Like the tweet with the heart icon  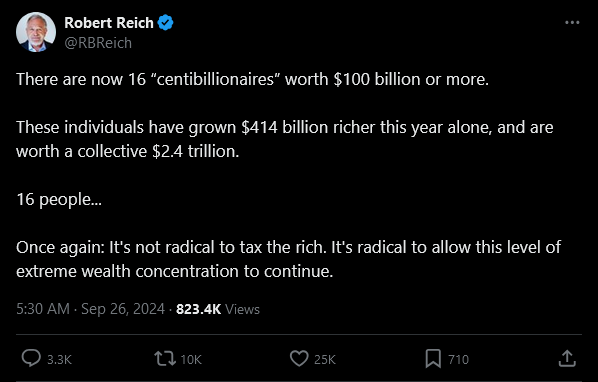[x=299, y=359]
